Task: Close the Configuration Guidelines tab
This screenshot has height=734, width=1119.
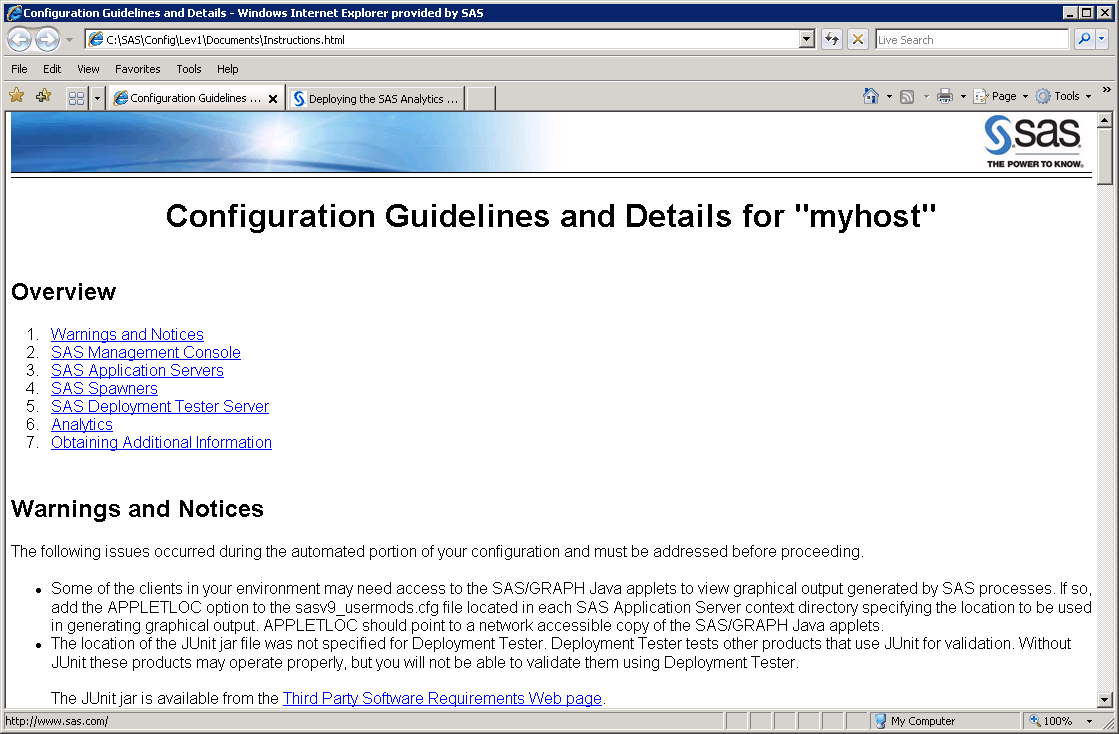Action: (273, 99)
